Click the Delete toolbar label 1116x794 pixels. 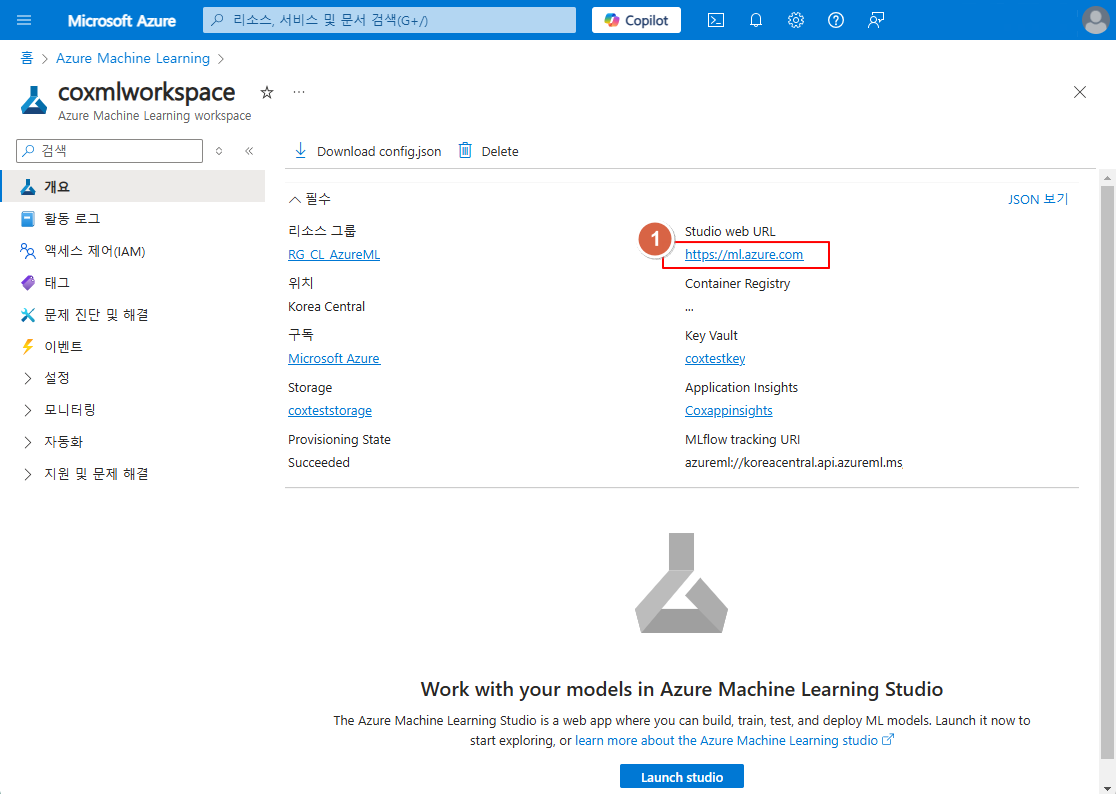tap(500, 152)
